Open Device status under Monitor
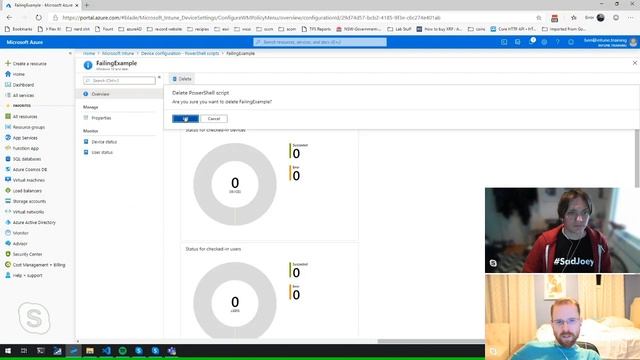The image size is (640, 360). [x=104, y=142]
